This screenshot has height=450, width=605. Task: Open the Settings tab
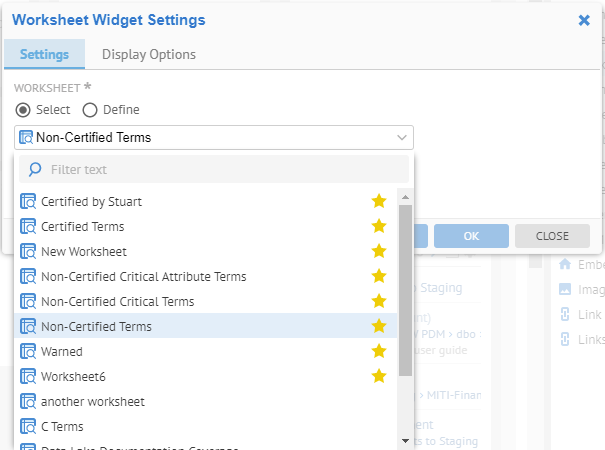click(x=44, y=55)
